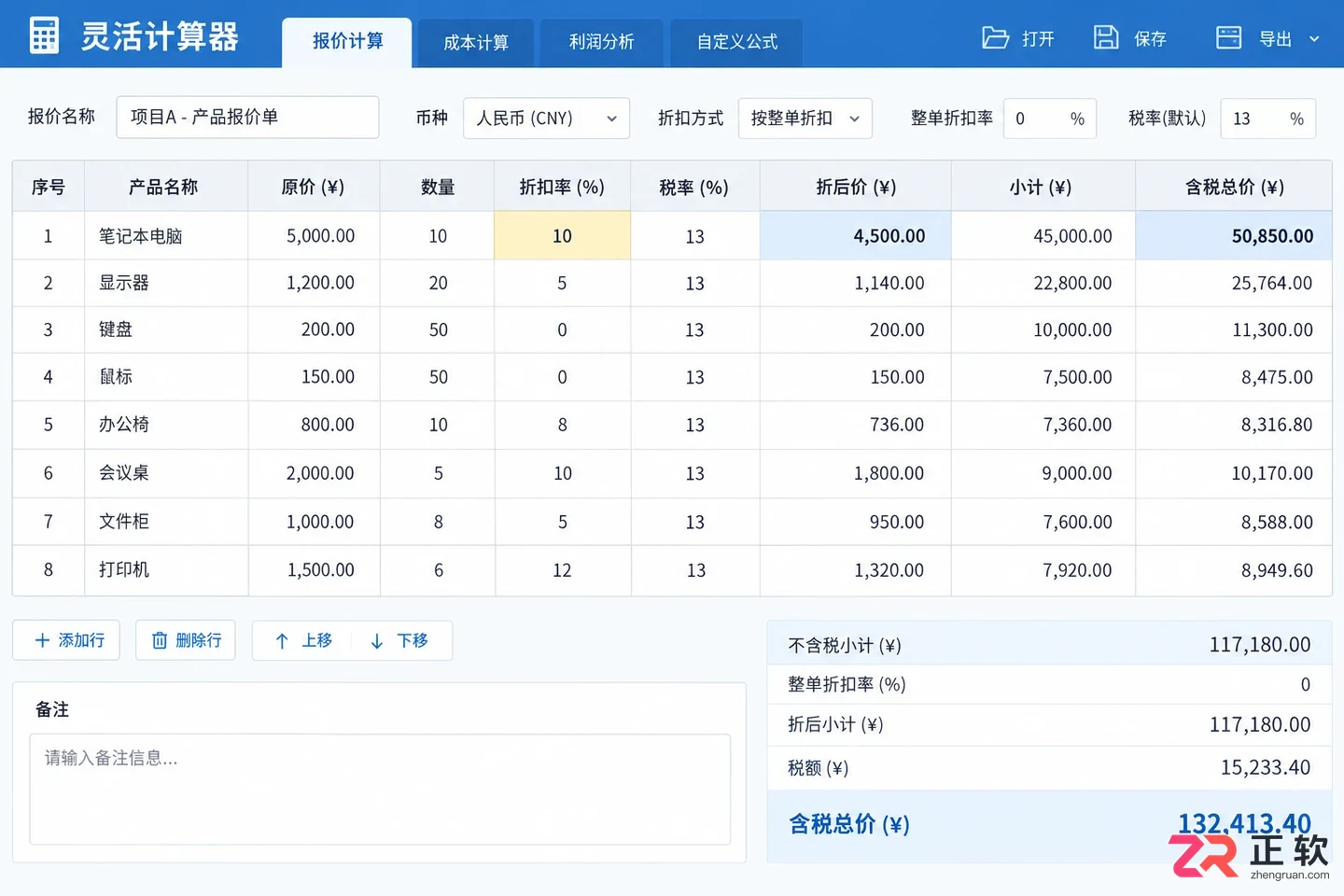Click the trash icon for deleting a row
Image resolution: width=1344 pixels, height=896 pixels.
160,640
